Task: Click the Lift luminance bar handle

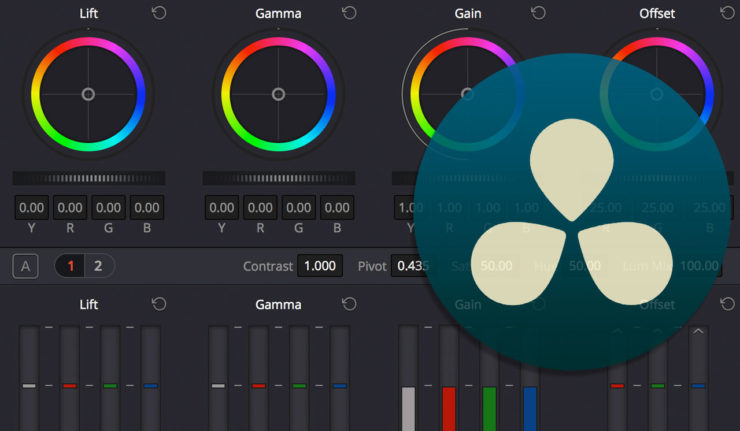Action: pos(29,386)
